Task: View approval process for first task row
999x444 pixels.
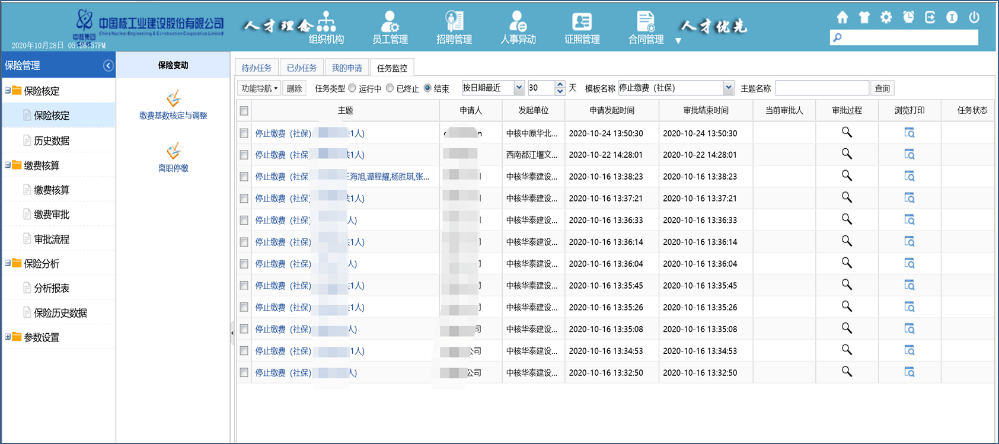Action: coord(845,132)
